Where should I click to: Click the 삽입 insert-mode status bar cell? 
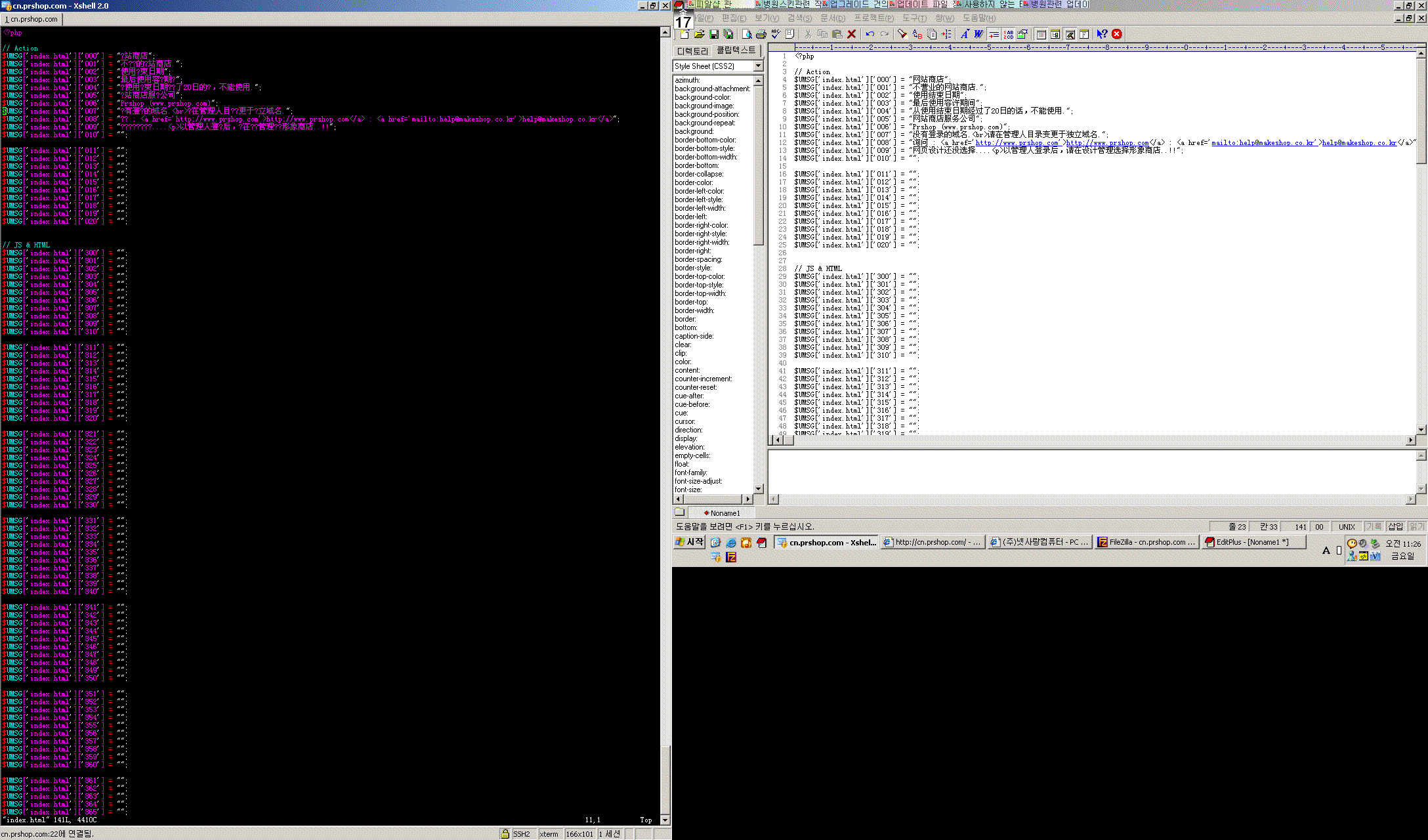[x=1395, y=526]
